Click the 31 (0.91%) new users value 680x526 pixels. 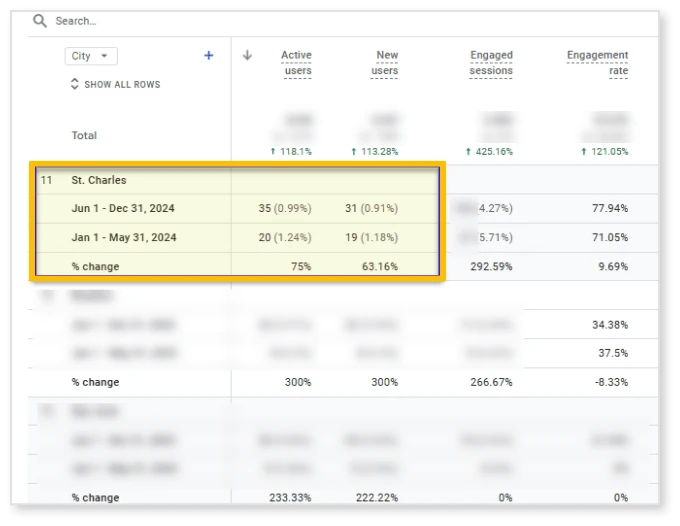pos(371,208)
